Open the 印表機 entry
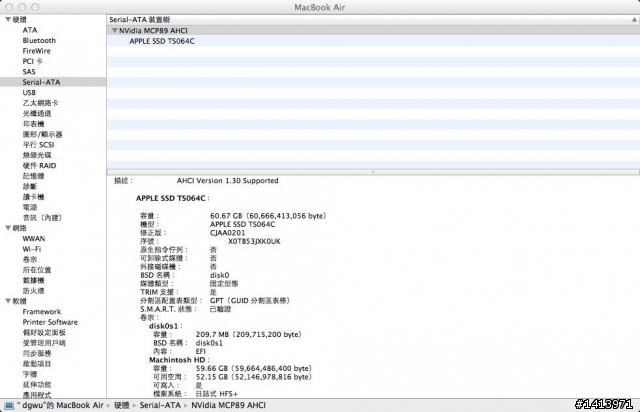The height and width of the screenshot is (412, 640). click(33, 124)
